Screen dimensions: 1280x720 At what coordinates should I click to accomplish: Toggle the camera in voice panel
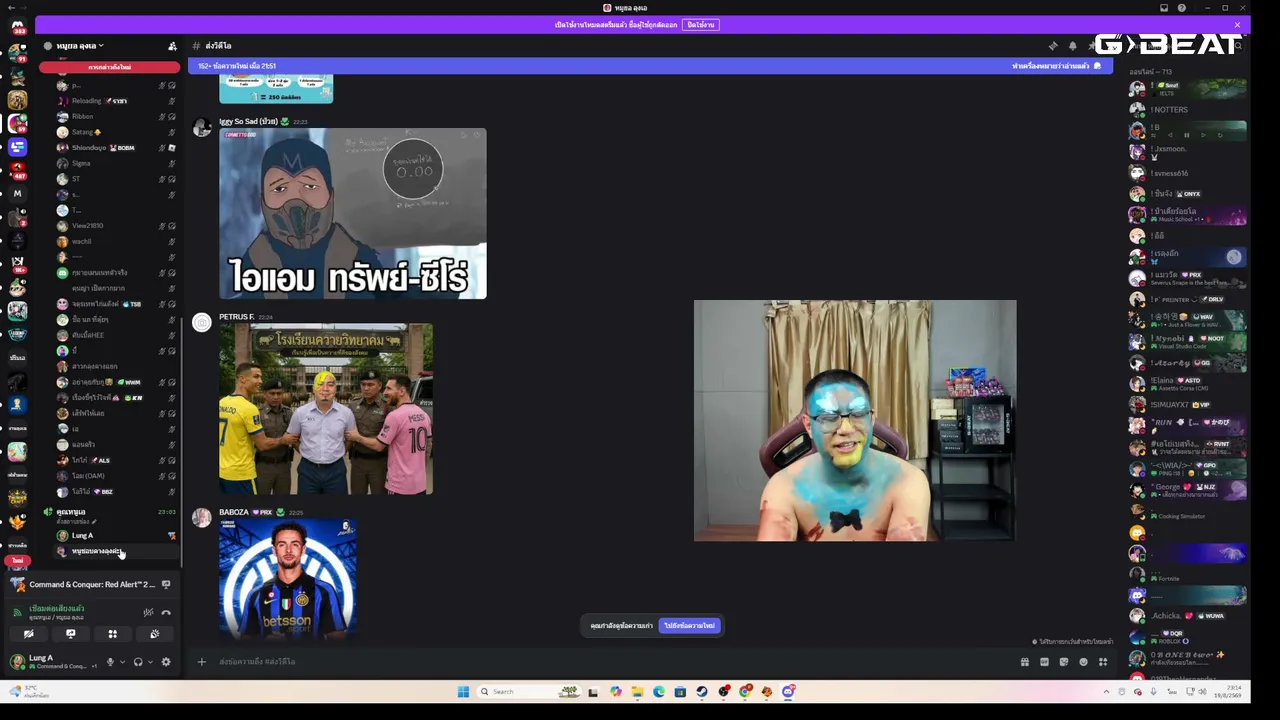(x=28, y=634)
